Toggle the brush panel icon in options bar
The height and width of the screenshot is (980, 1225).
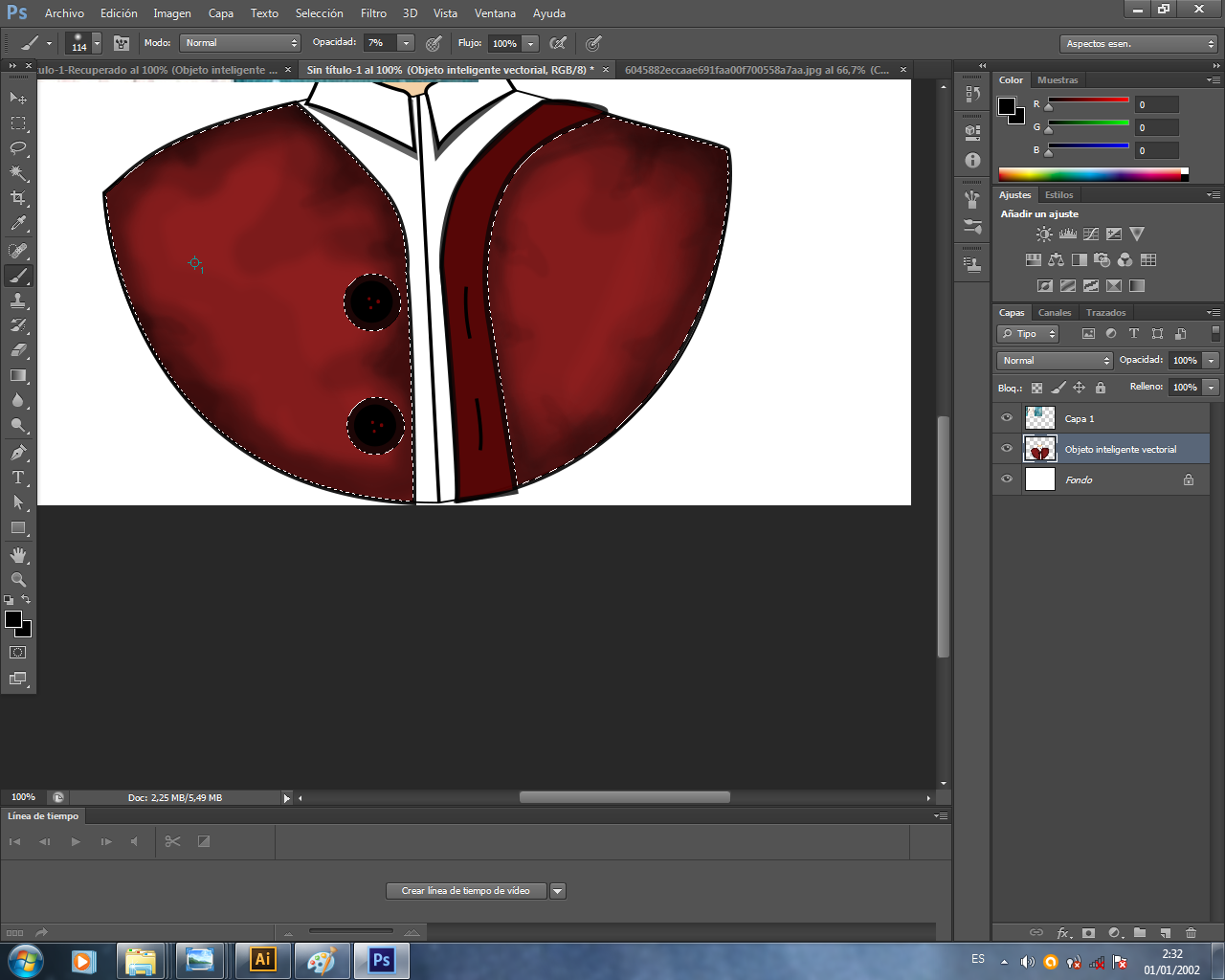coord(122,43)
